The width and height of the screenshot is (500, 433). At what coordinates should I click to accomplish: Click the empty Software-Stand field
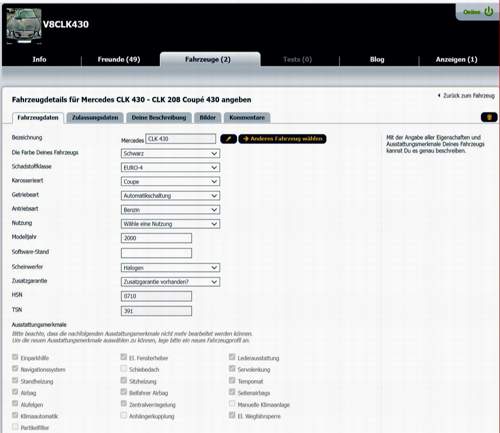coord(156,253)
